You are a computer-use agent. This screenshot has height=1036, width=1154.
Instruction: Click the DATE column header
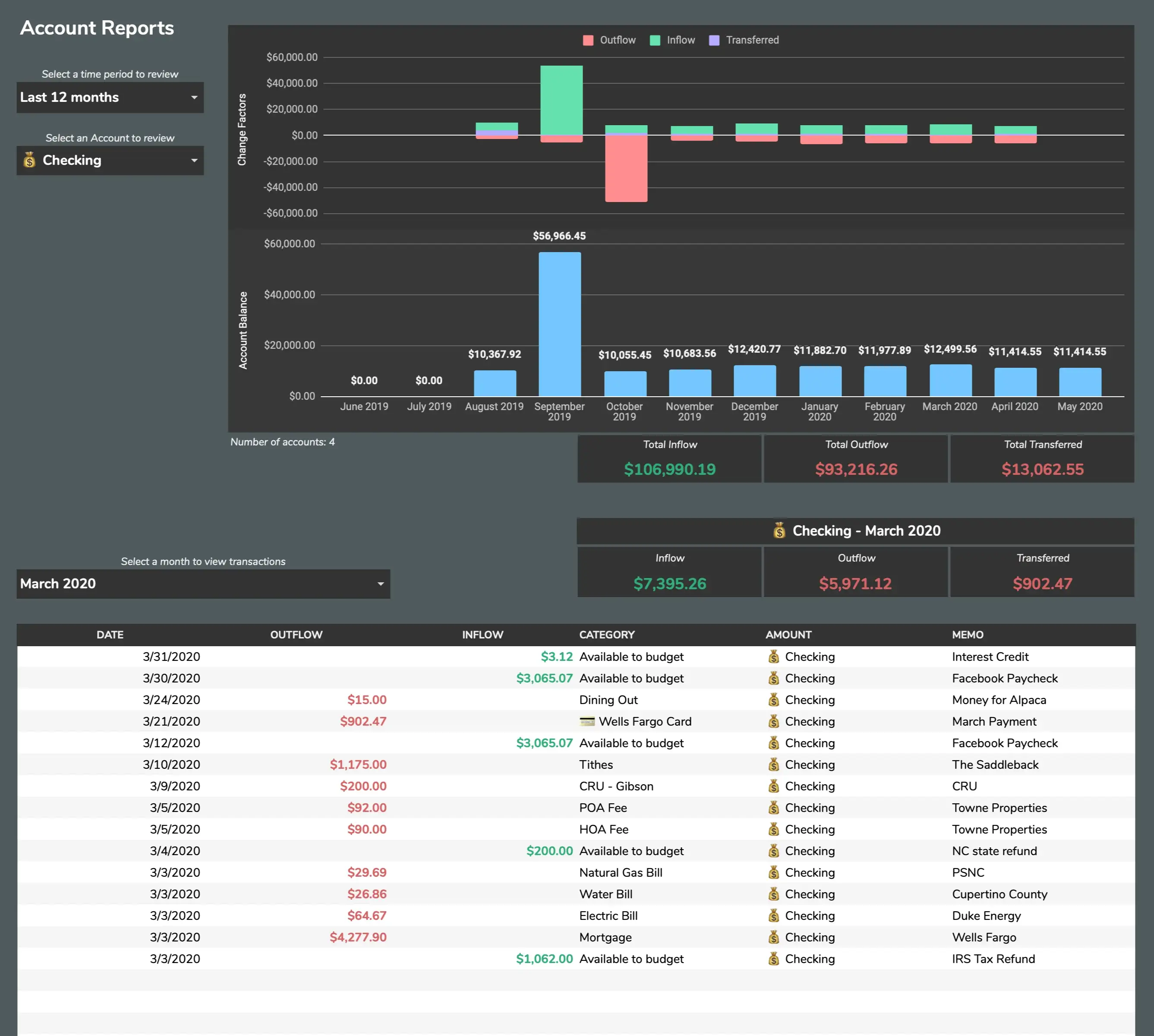[x=110, y=635]
